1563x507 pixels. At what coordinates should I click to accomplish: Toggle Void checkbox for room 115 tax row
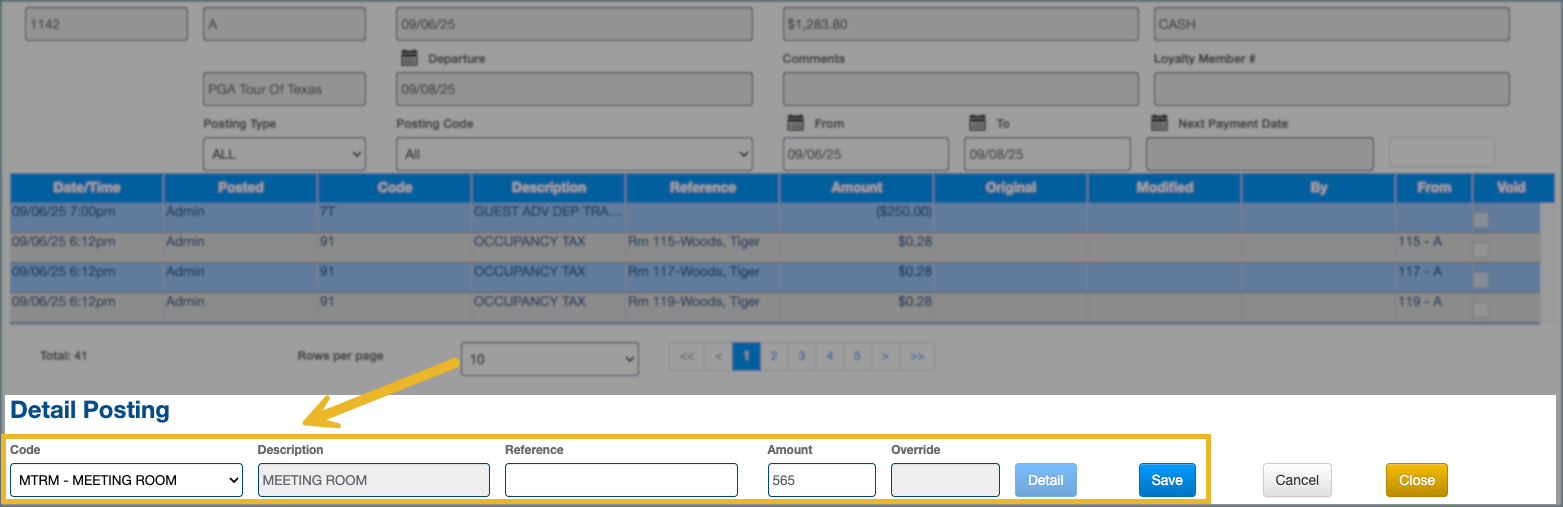click(1481, 250)
